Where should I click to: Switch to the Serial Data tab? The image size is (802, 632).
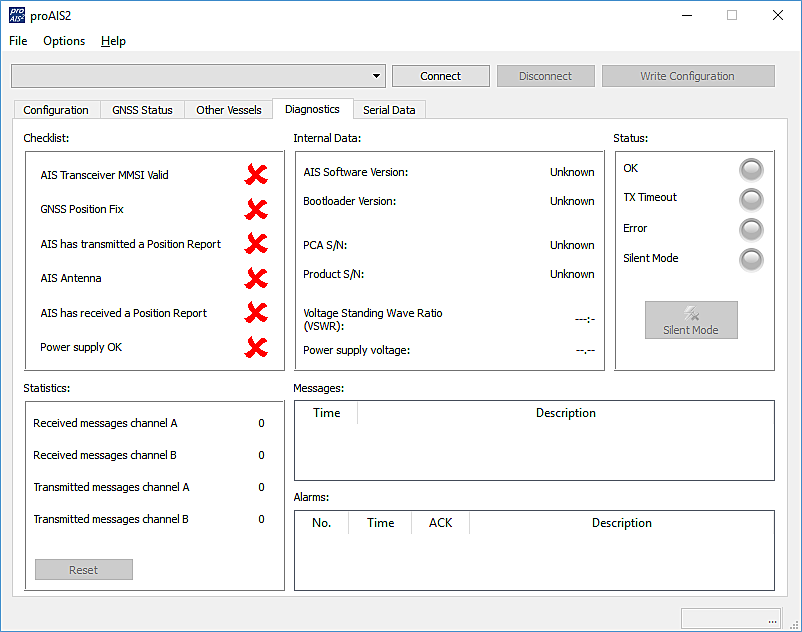coord(389,110)
